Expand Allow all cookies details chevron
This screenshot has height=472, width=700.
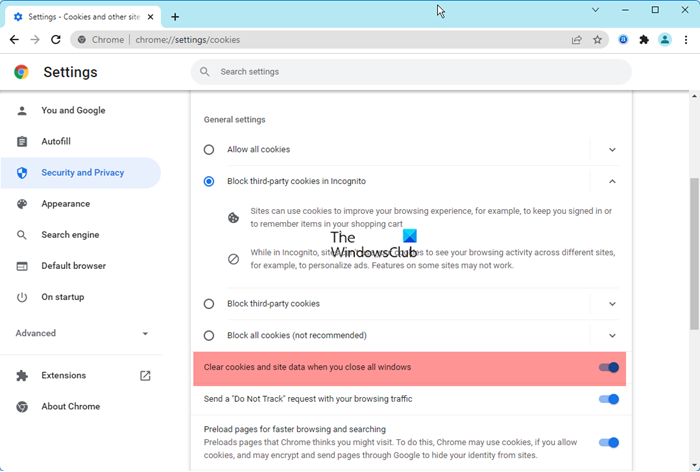pos(612,150)
